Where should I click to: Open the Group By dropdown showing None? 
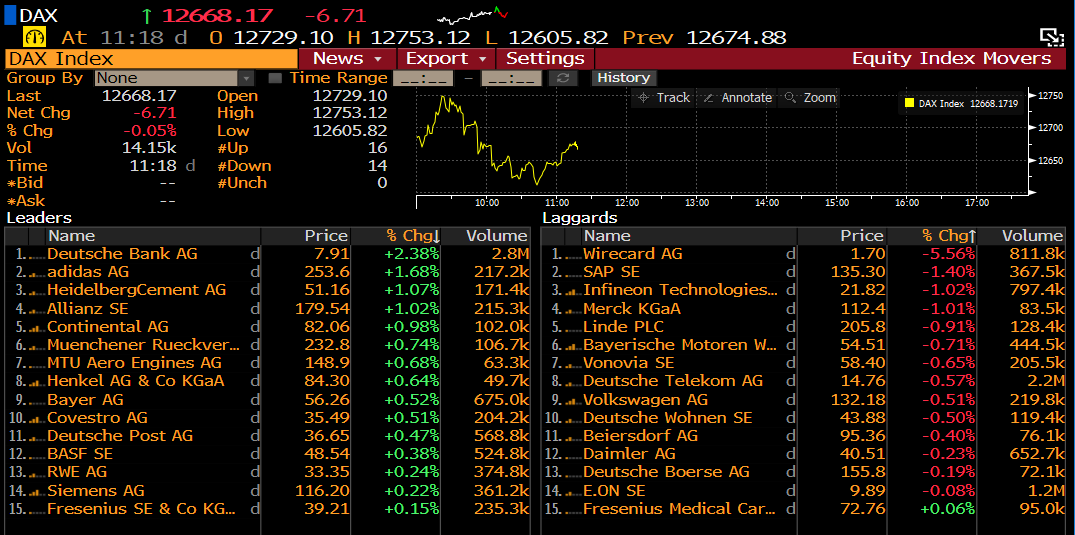click(x=174, y=78)
